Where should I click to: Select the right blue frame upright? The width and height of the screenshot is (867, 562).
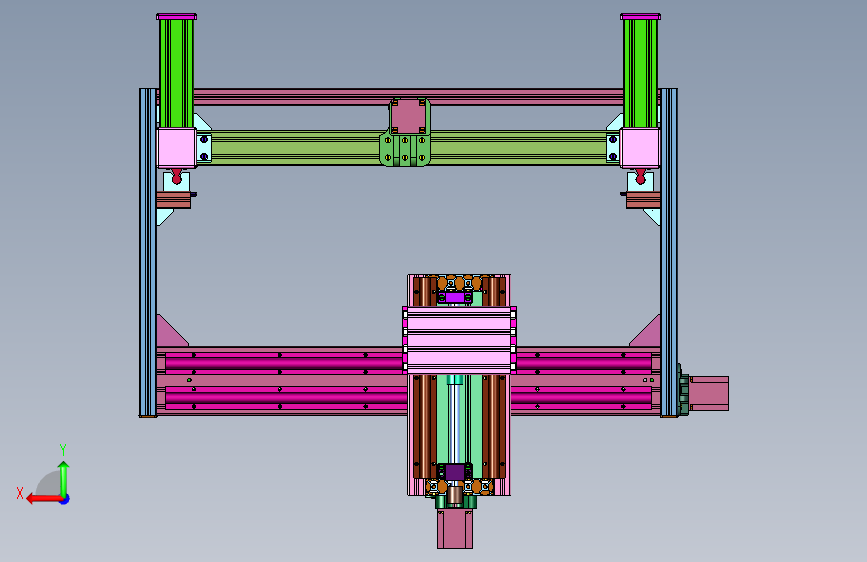coord(668,252)
